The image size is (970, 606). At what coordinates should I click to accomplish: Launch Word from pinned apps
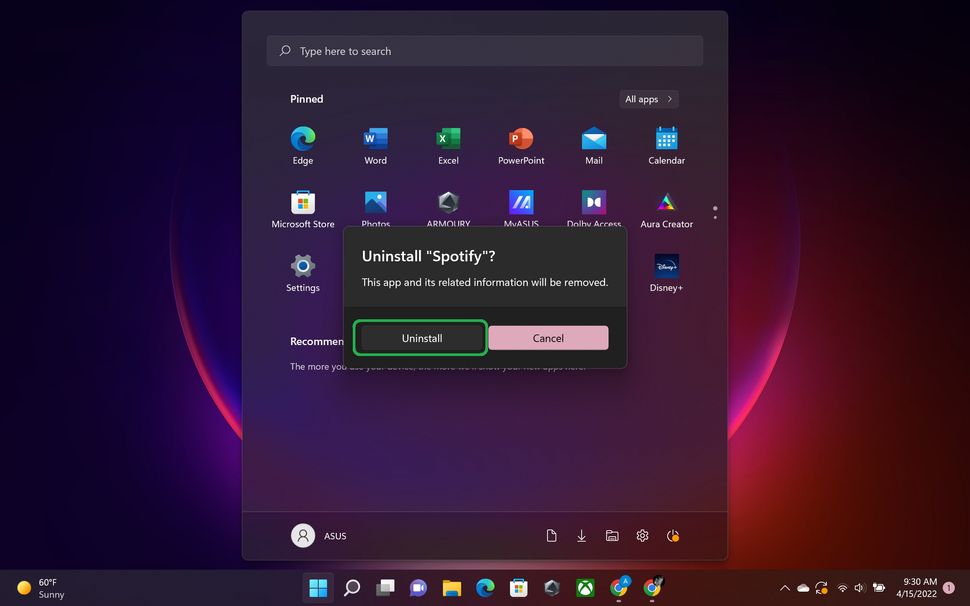pos(376,145)
